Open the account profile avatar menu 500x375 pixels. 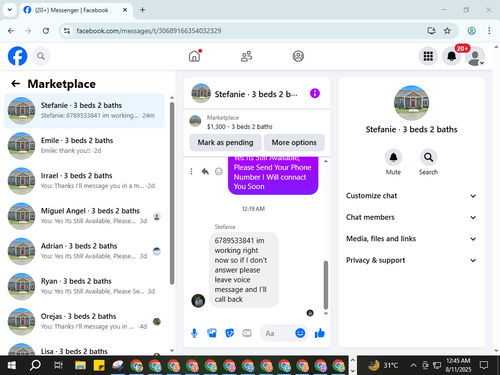tap(475, 57)
